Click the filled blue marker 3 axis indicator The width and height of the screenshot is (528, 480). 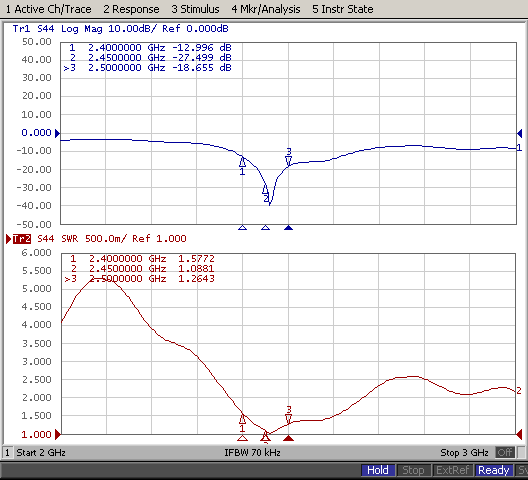pos(289,228)
